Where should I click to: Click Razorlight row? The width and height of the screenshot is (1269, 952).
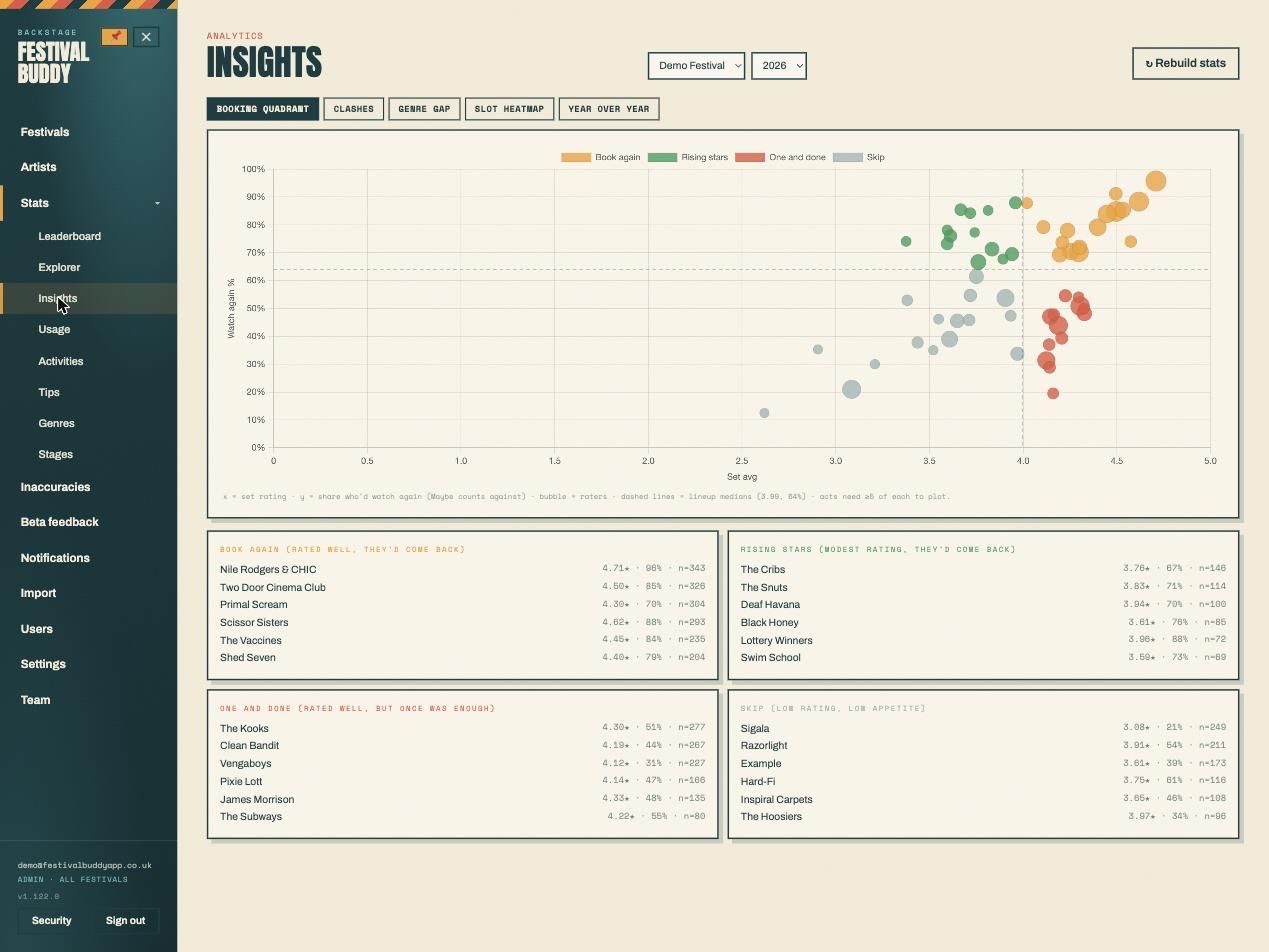coord(983,745)
